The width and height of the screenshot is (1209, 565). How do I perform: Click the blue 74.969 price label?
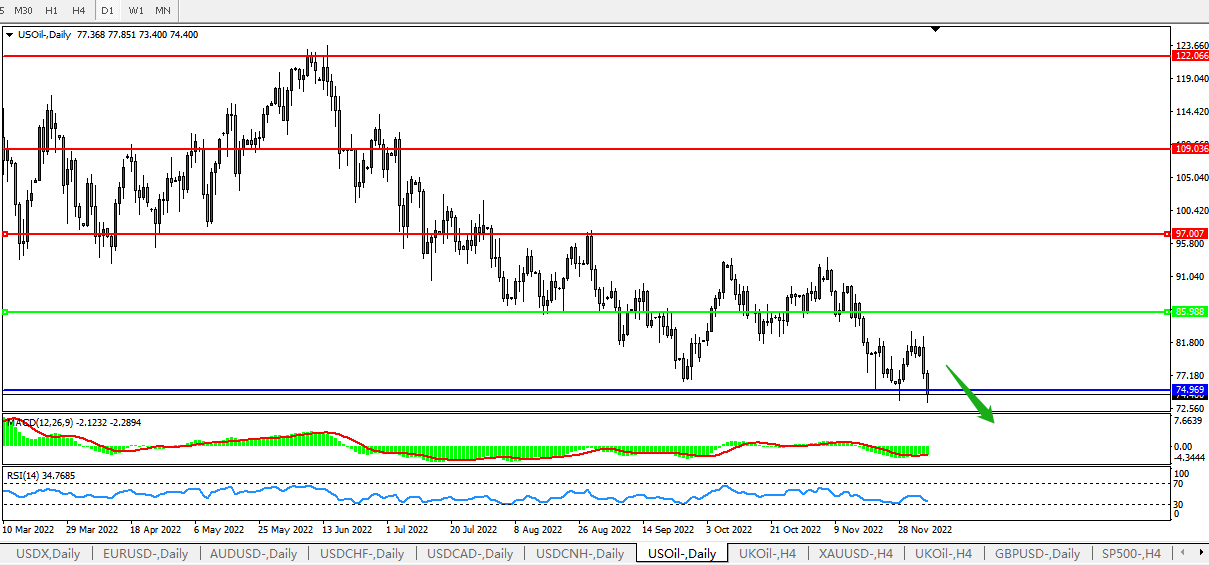pyautogui.click(x=1190, y=390)
